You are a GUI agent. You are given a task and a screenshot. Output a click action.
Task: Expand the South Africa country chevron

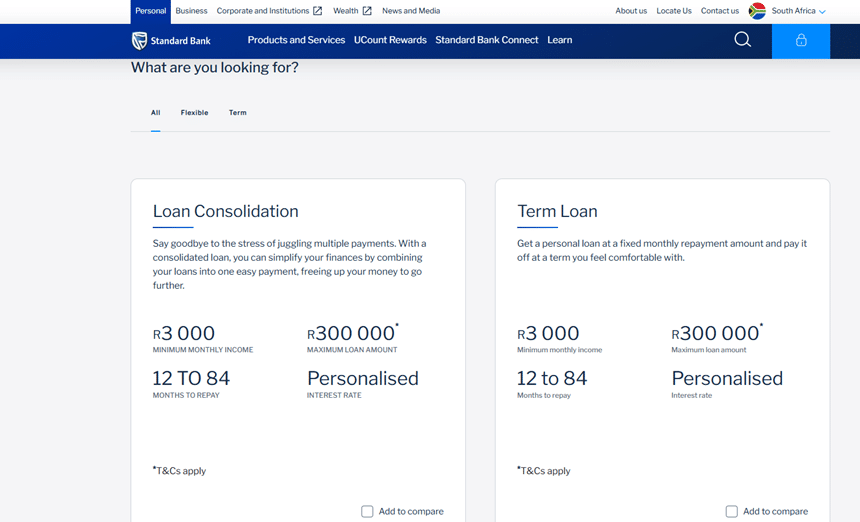coord(822,12)
